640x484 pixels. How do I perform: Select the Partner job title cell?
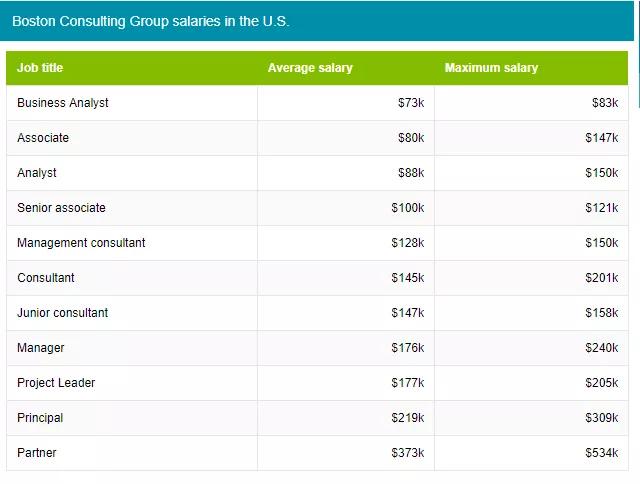point(37,453)
